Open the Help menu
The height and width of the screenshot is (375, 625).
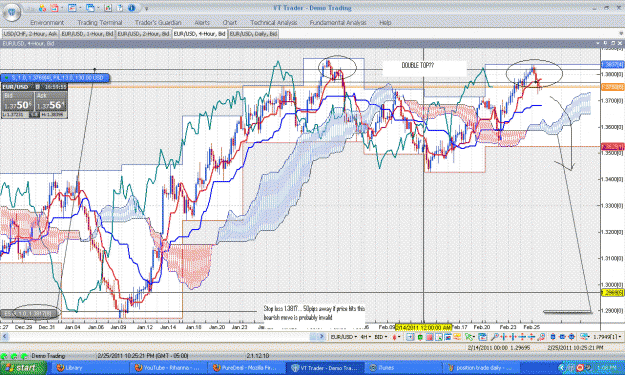pos(385,23)
